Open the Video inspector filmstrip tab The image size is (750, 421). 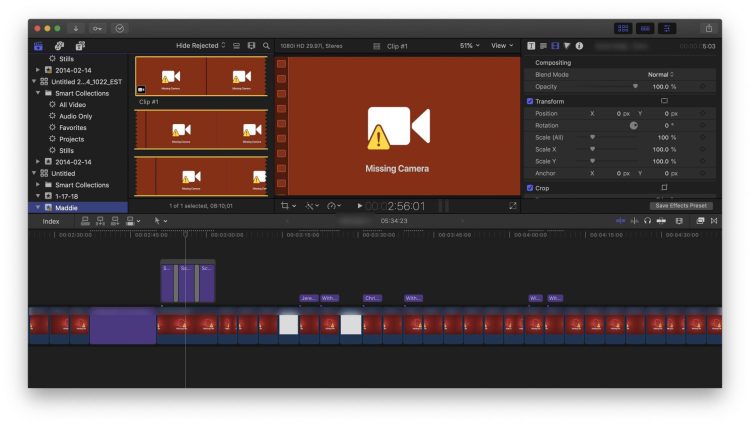(555, 46)
